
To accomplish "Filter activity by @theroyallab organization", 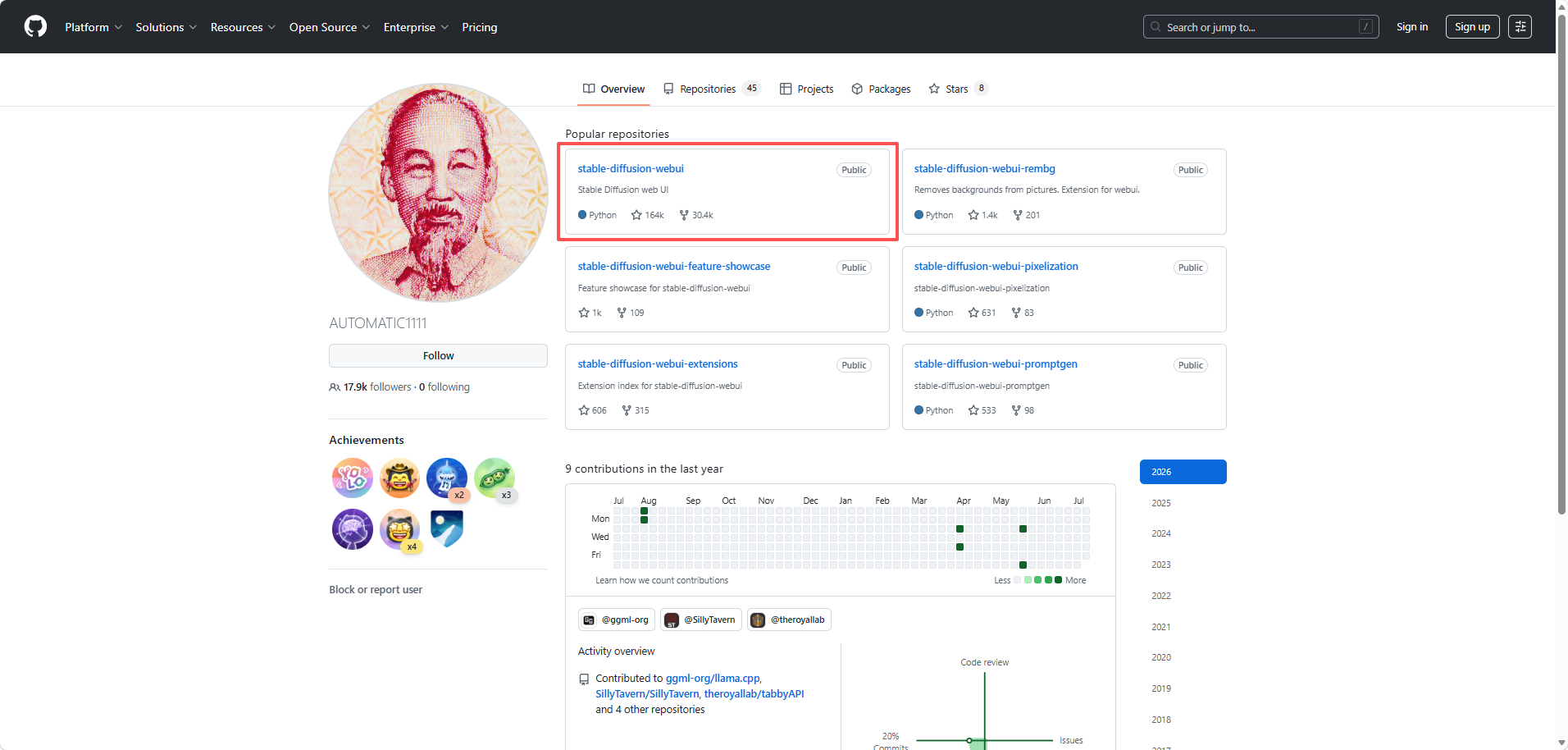I will pyautogui.click(x=789, y=620).
